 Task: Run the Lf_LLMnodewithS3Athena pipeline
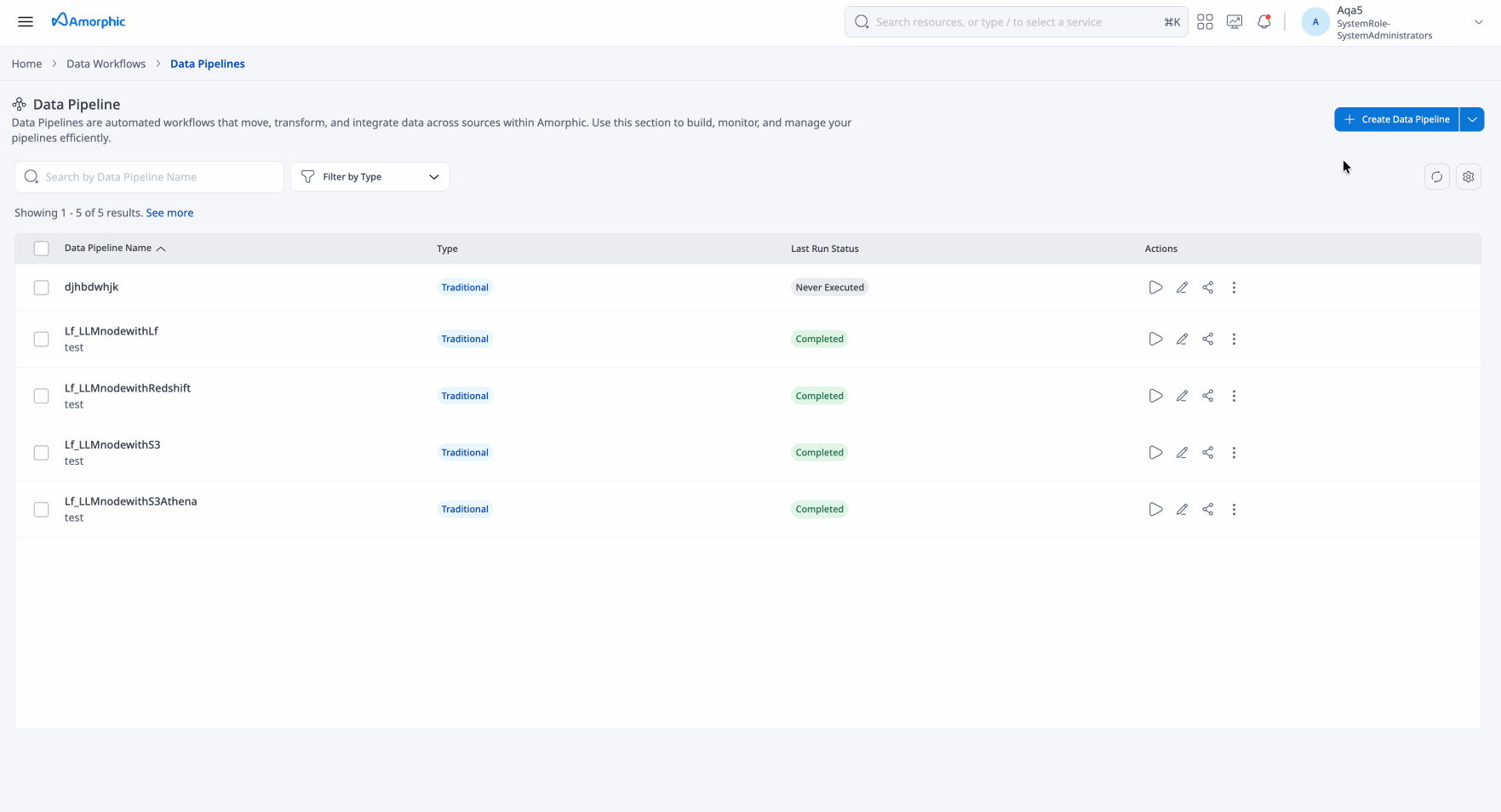coord(1155,509)
